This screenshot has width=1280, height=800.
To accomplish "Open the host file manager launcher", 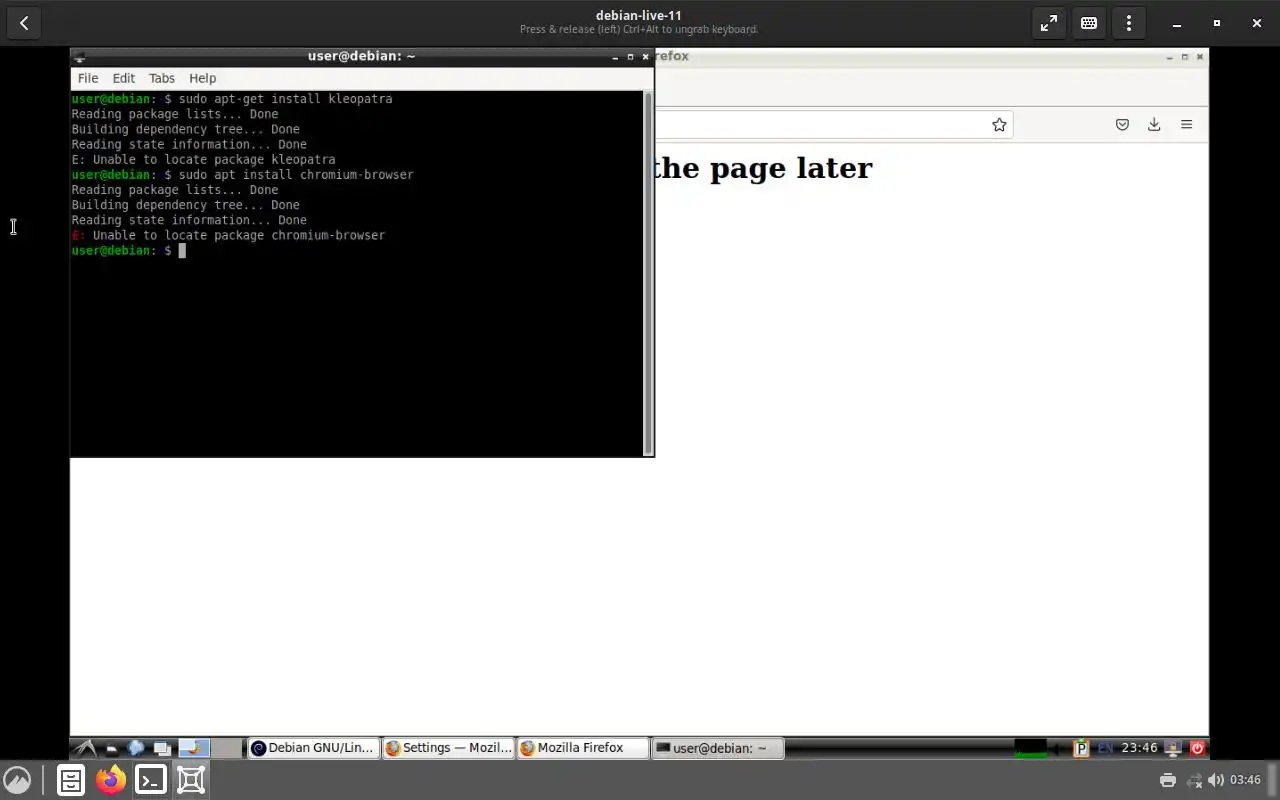I will tap(71, 780).
